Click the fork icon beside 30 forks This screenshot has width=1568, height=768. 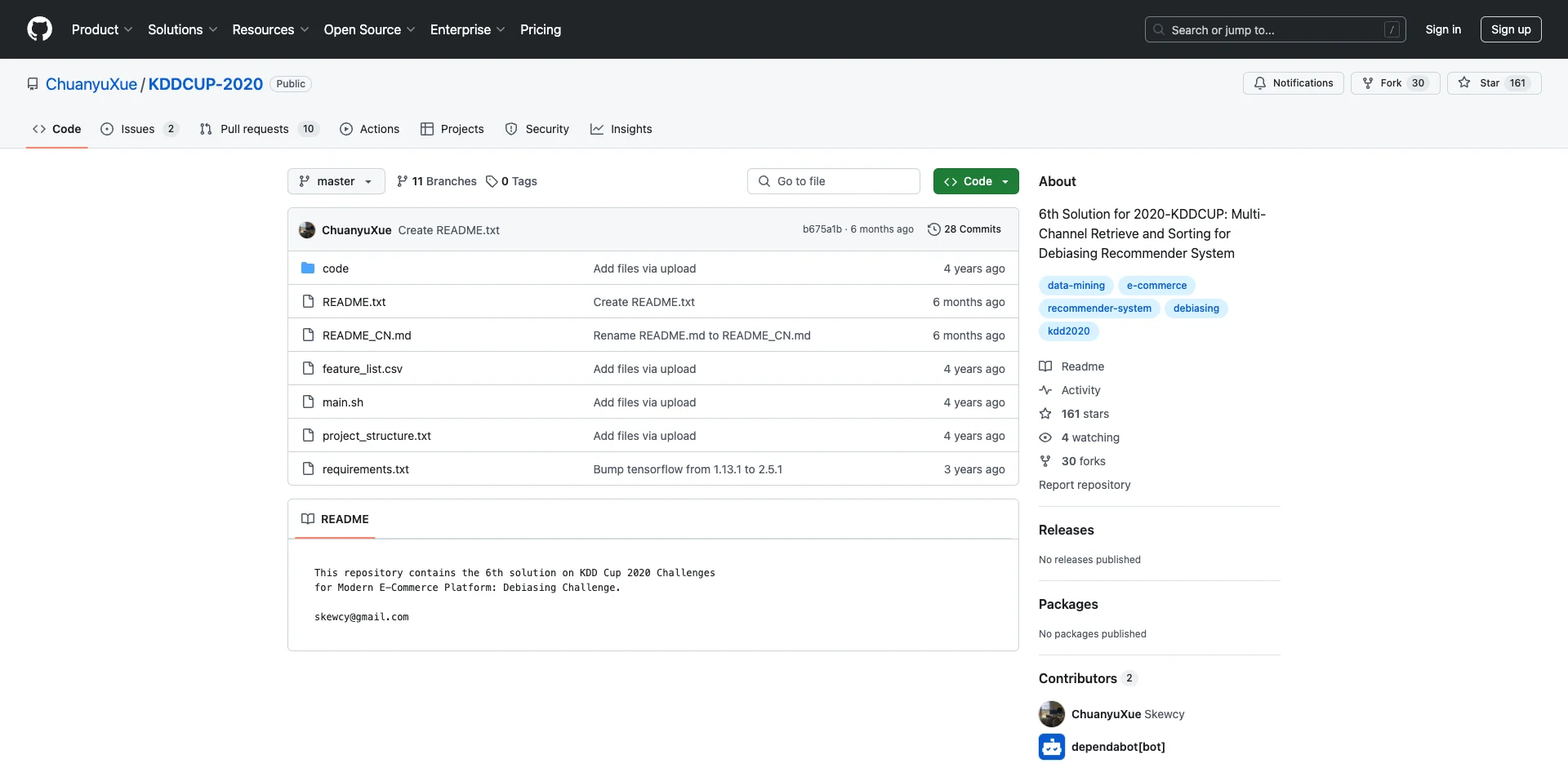(x=1045, y=461)
